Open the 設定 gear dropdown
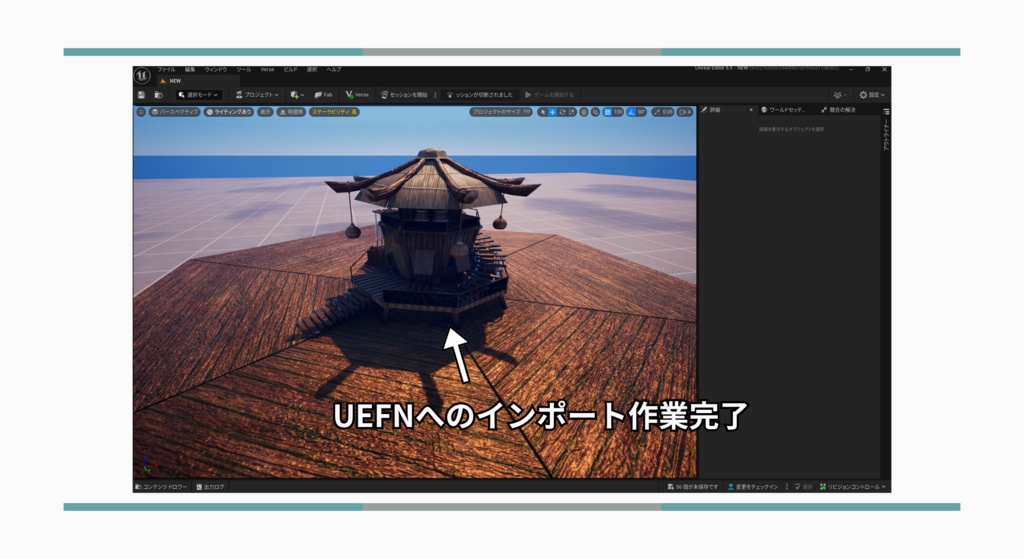Viewport: 1024px width, 559px height. tap(872, 95)
